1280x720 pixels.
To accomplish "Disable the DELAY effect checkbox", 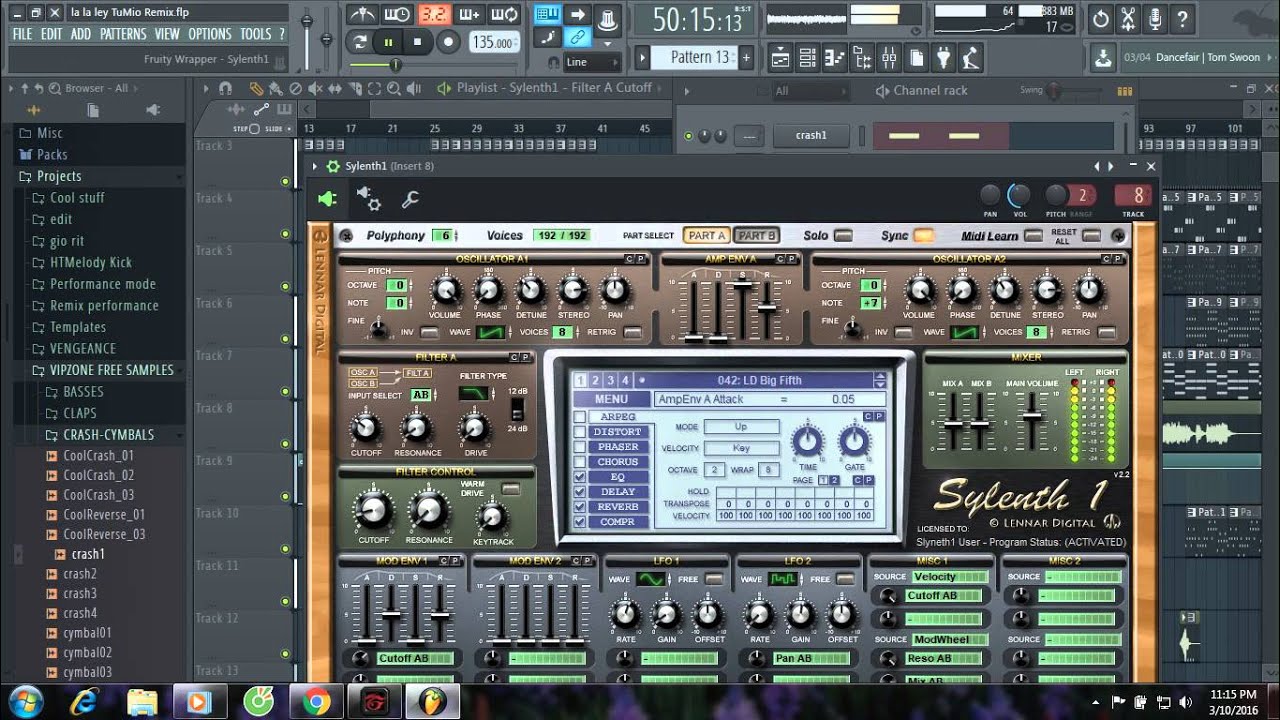I will click(x=580, y=492).
